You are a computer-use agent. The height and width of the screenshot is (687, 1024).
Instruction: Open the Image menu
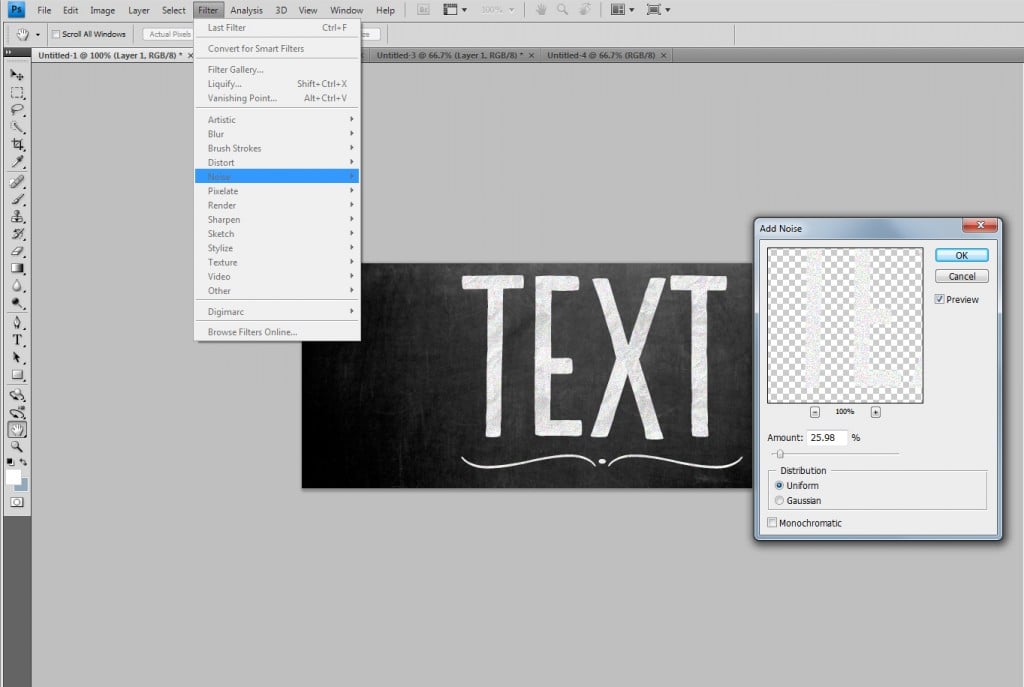coord(102,10)
